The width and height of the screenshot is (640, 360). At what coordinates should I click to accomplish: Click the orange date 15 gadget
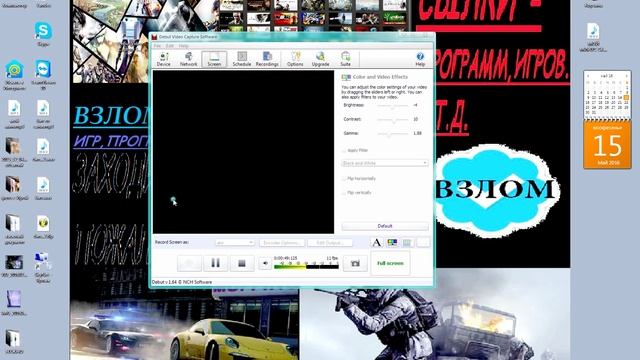point(607,145)
